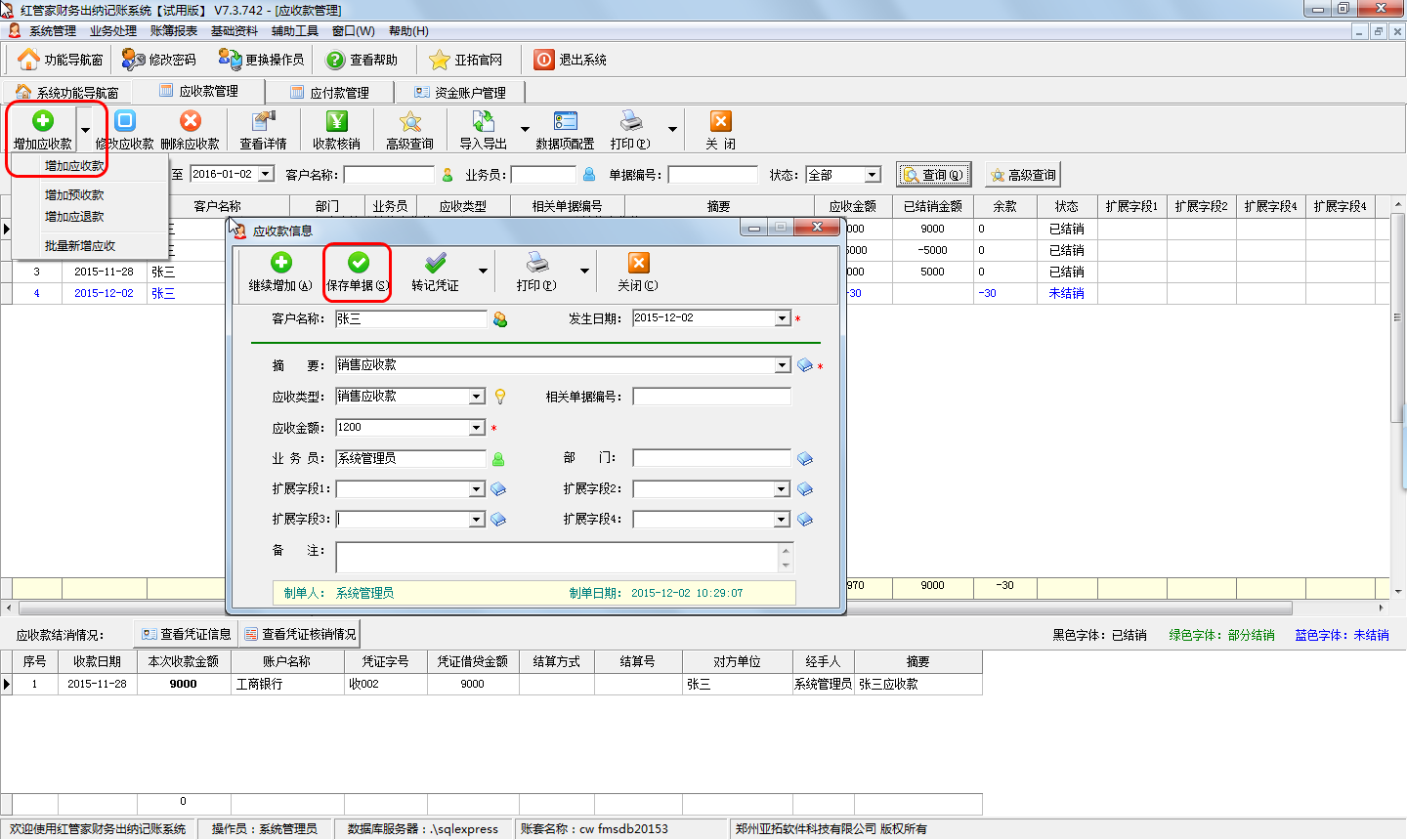Expand the 应收金额 amount dropdown
Image resolution: width=1407 pixels, height=840 pixels.
[477, 428]
